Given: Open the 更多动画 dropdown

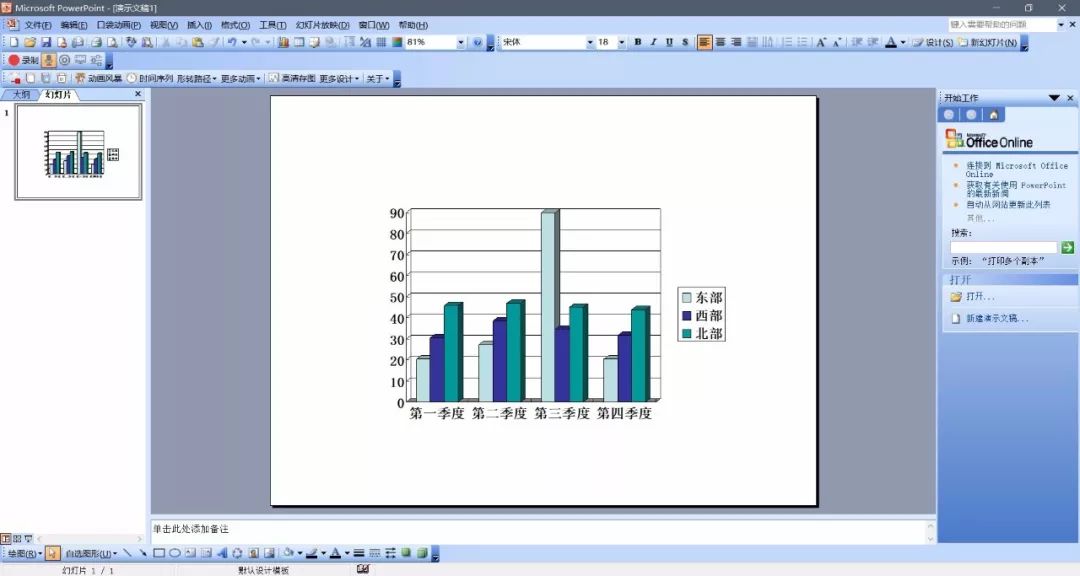Looking at the screenshot, I should coord(240,79).
